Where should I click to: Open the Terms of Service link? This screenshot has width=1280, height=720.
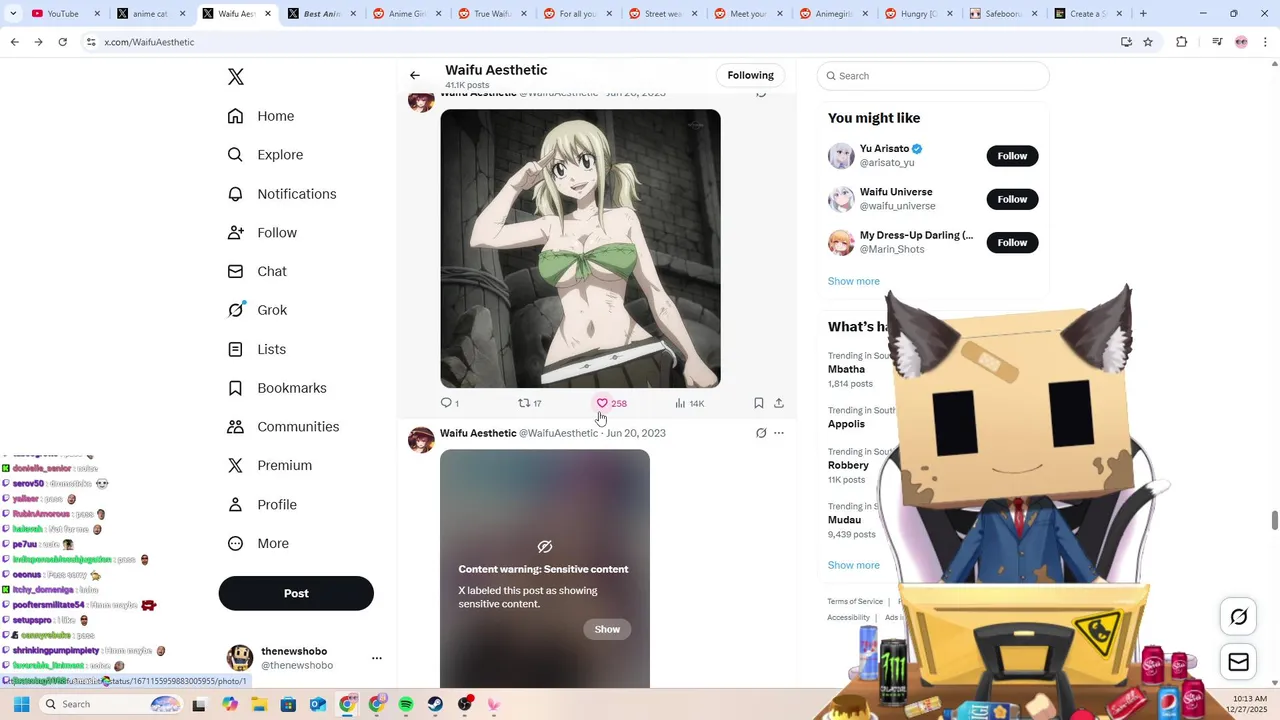[855, 601]
